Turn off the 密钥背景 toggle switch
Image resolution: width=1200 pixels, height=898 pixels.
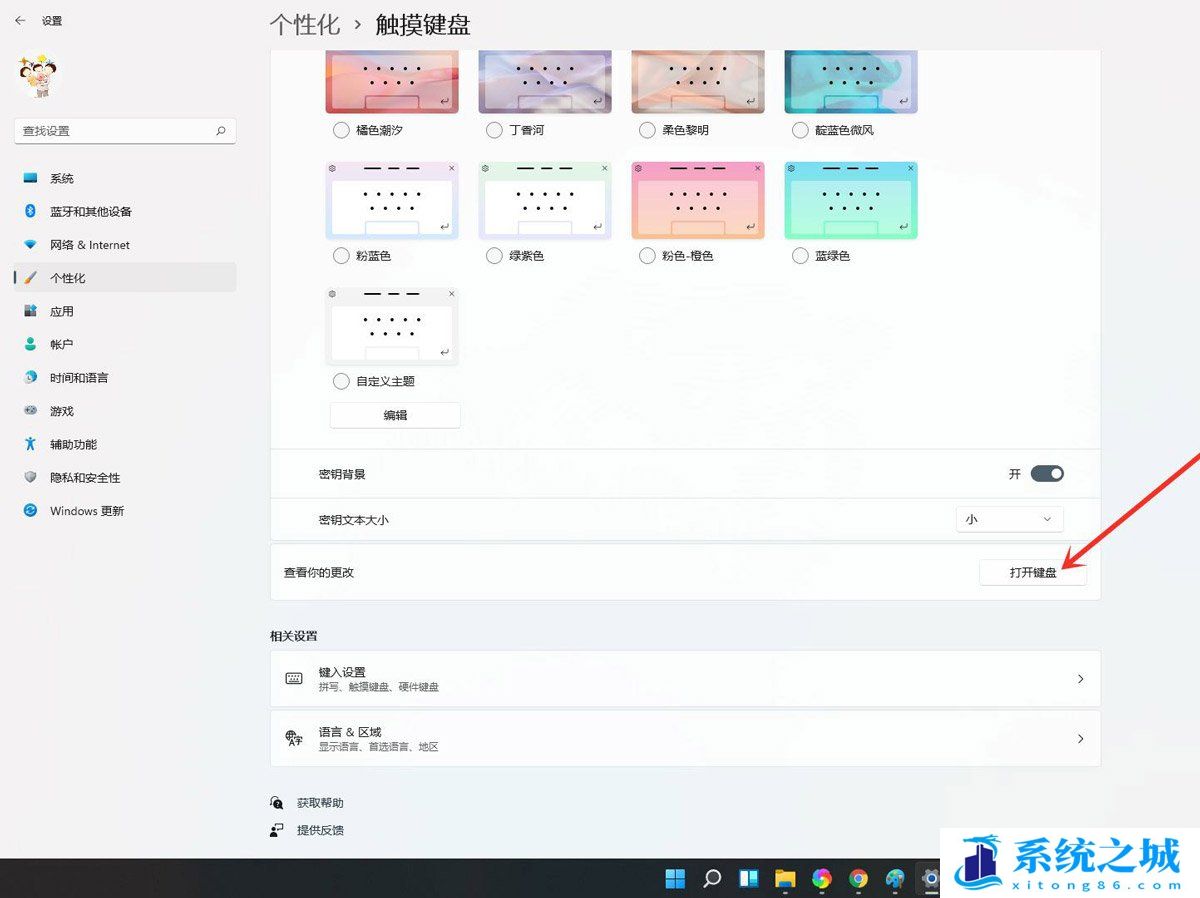(1047, 474)
